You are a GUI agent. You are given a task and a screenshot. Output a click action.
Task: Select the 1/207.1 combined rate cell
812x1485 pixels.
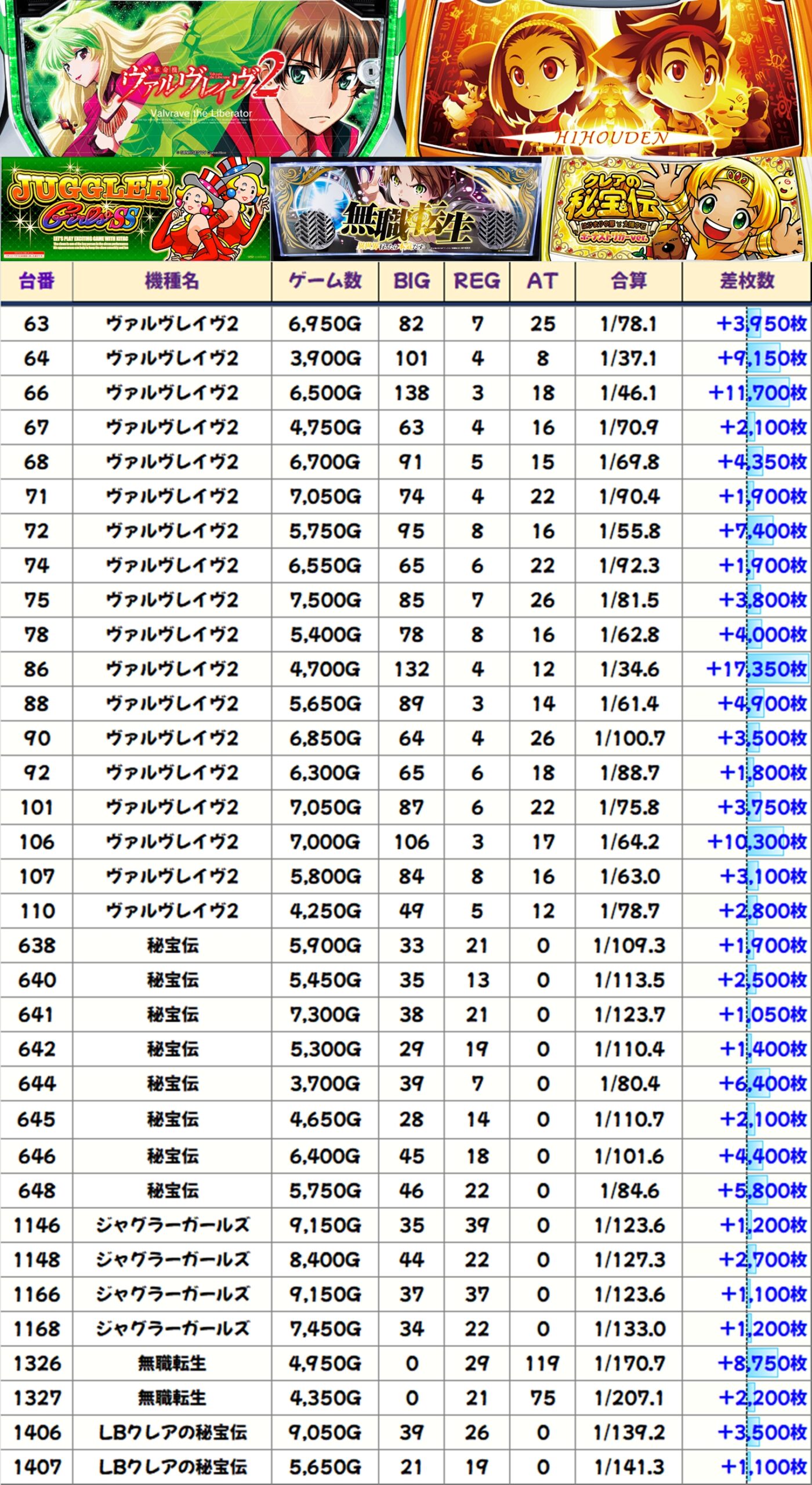[x=629, y=1397]
